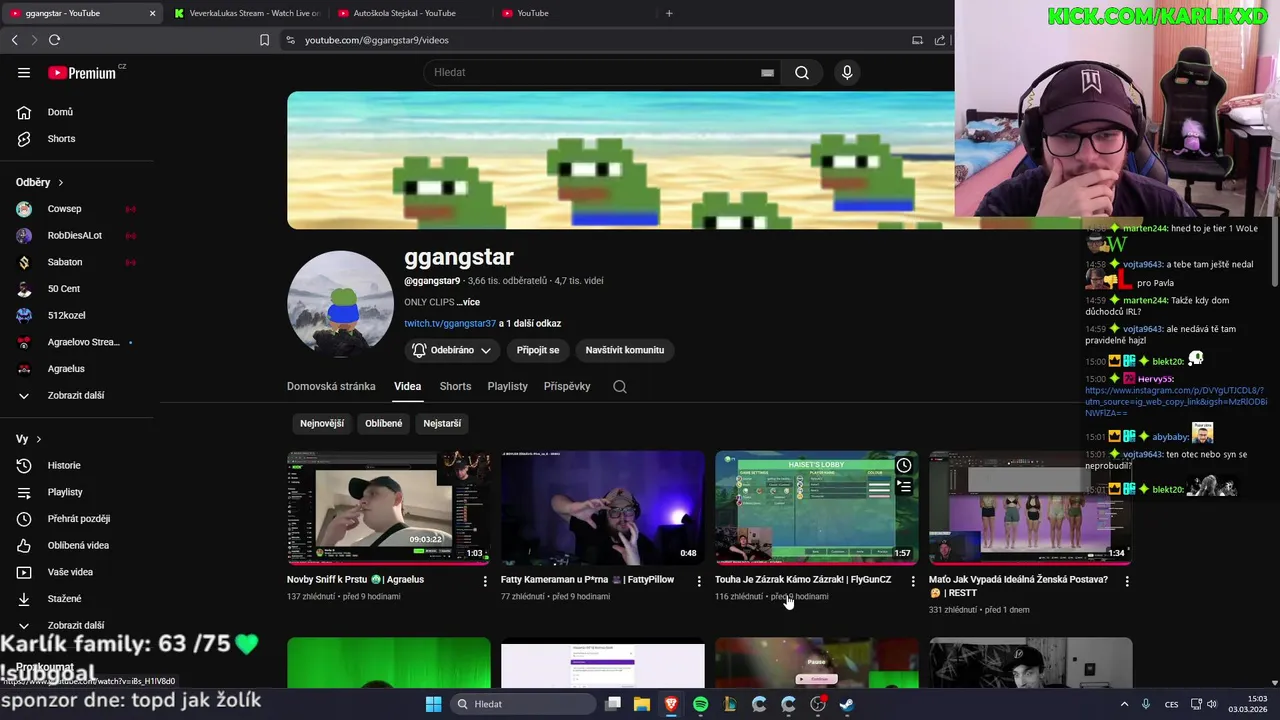The image size is (1280, 720).
Task: Switch to VeverkaLukas Stream browser tab
Action: [x=247, y=13]
